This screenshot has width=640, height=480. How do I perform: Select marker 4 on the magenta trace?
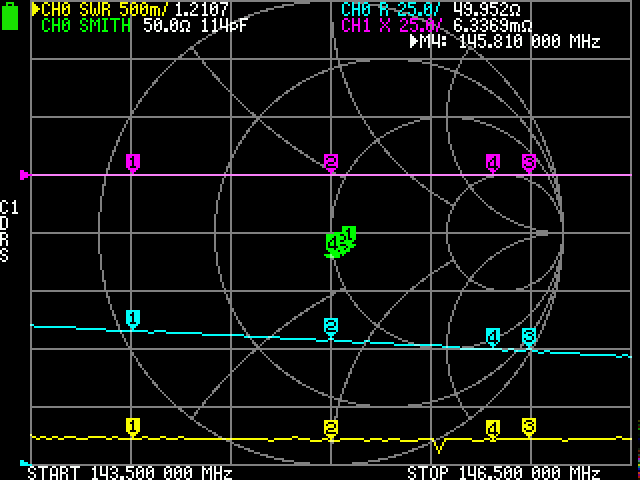coord(492,162)
